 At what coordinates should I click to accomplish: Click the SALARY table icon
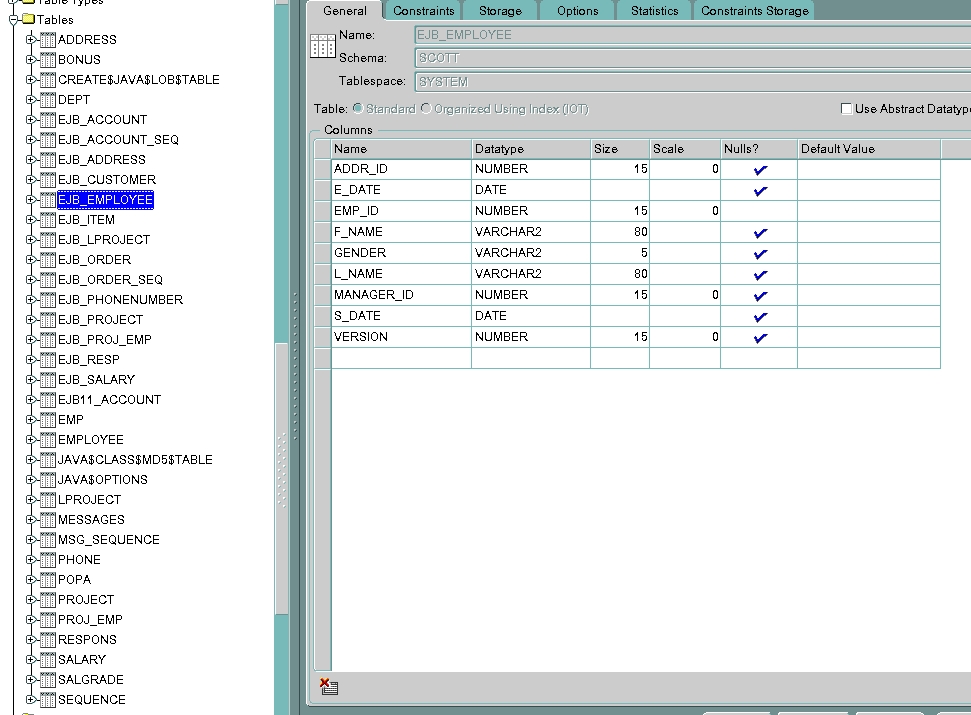coord(48,659)
